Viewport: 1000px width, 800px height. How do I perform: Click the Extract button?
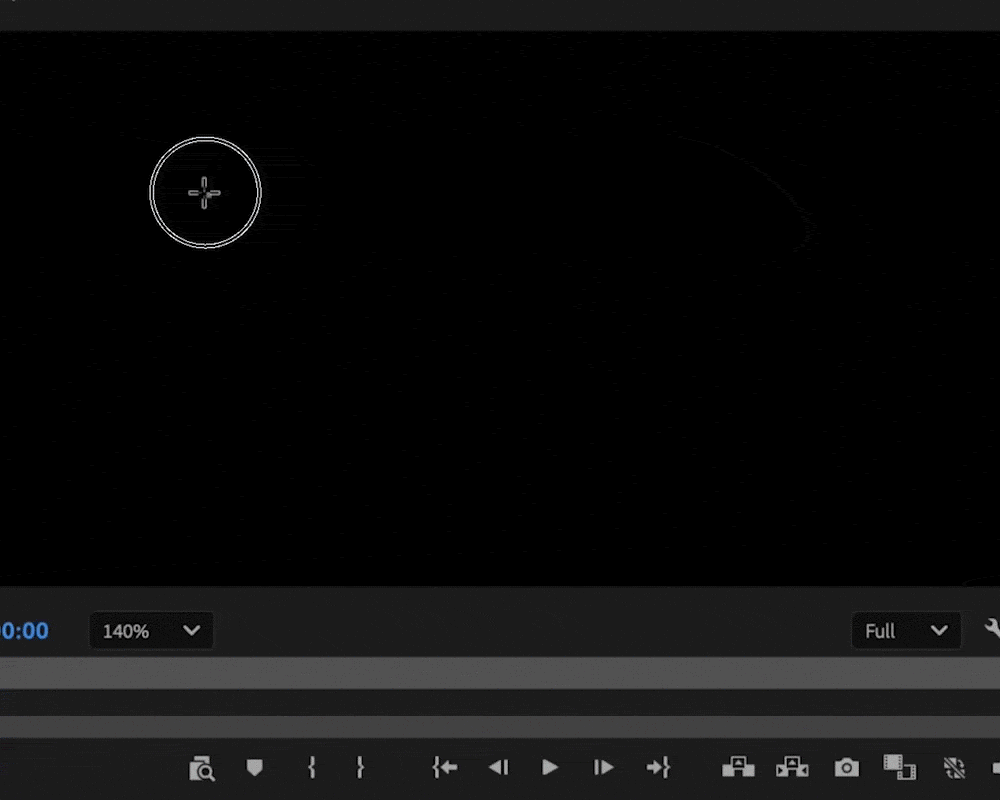pos(792,767)
